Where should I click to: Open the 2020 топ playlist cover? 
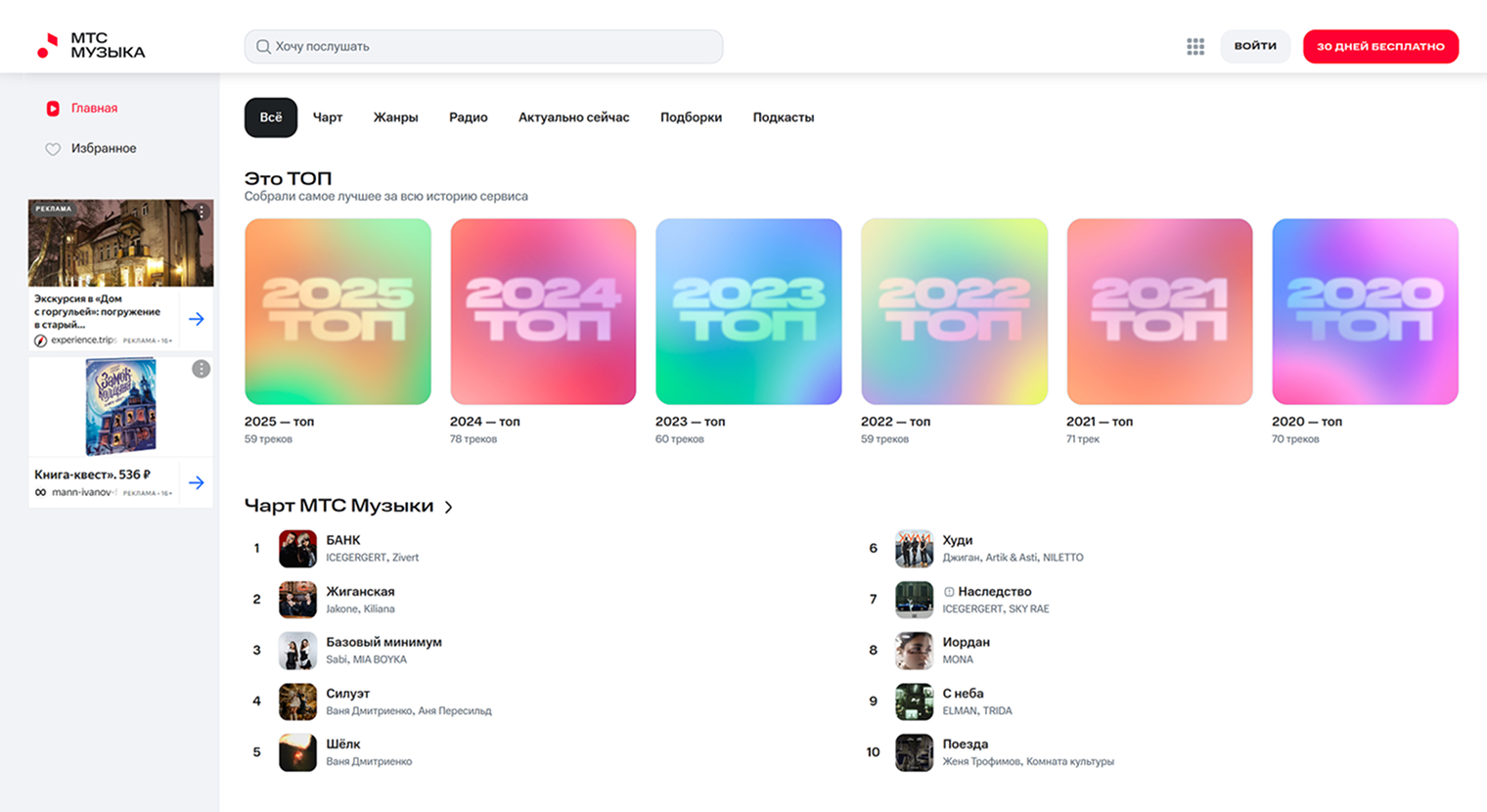pyautogui.click(x=1365, y=311)
